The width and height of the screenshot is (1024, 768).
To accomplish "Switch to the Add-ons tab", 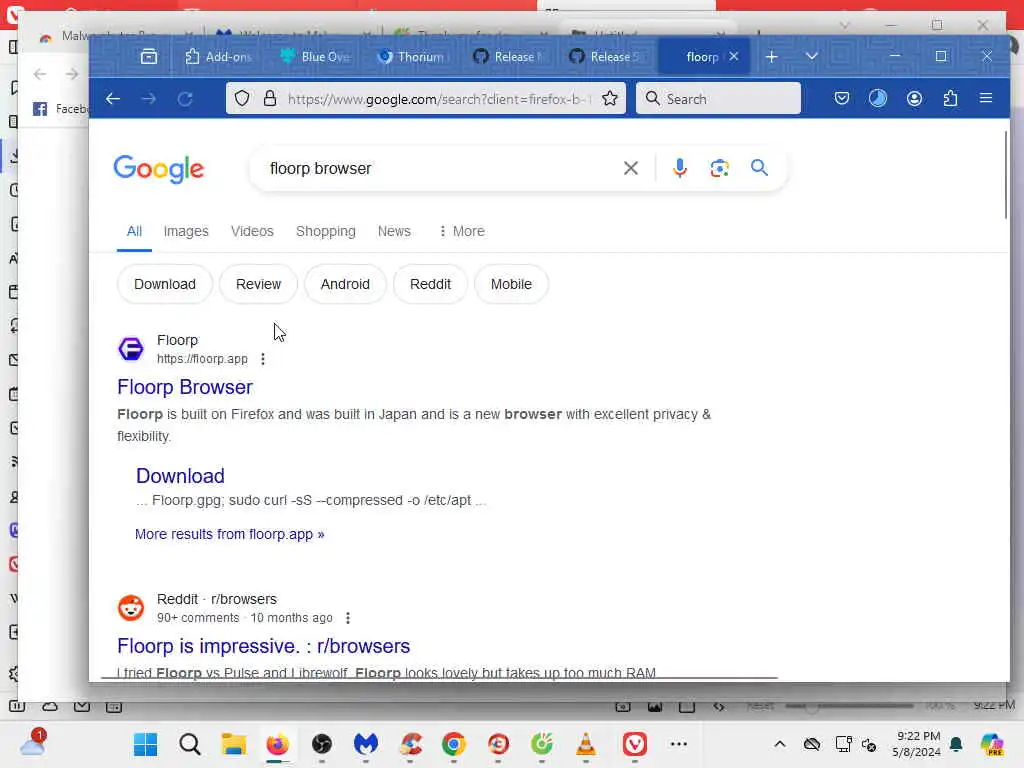I will pos(219,57).
